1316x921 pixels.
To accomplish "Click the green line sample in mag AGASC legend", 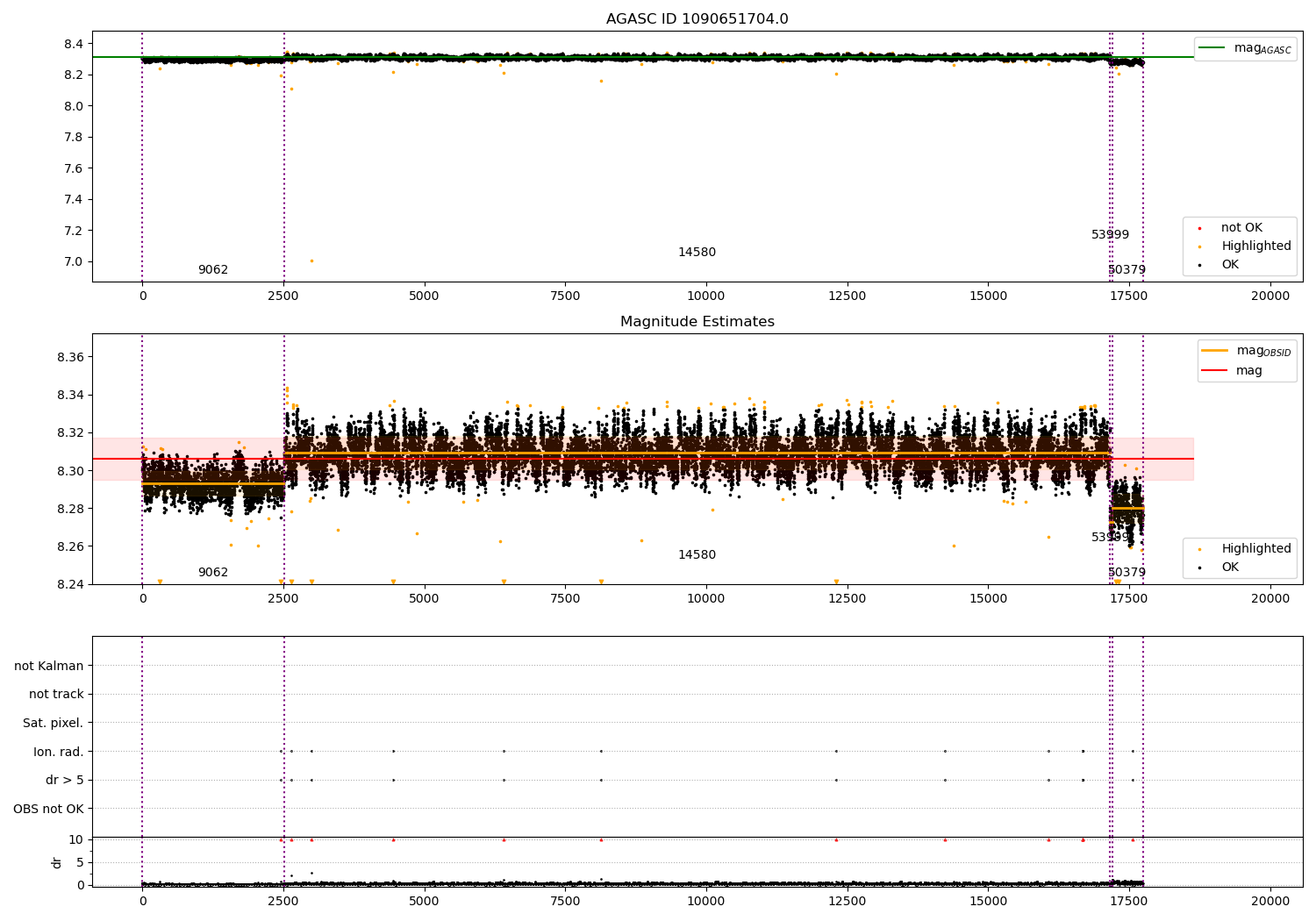I will tap(1212, 47).
